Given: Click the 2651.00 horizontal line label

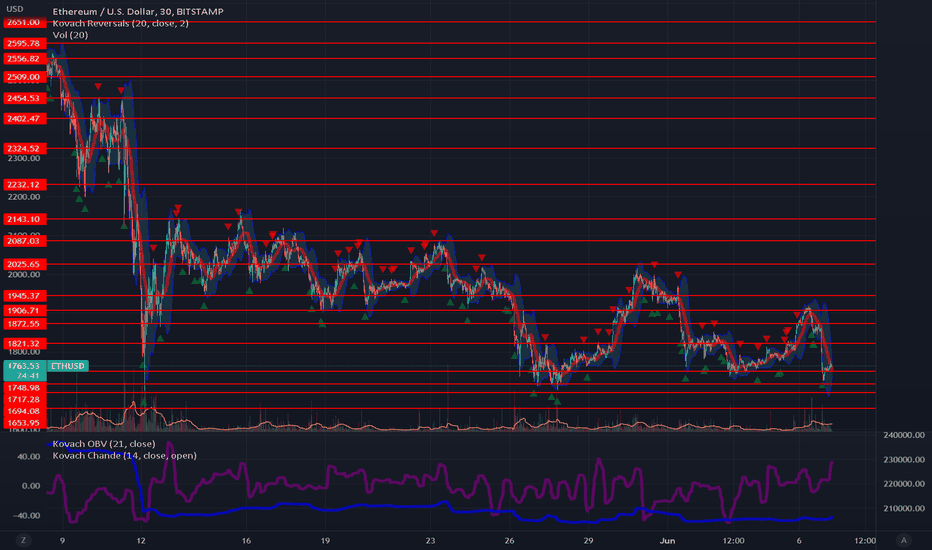Looking at the screenshot, I should coord(24,22).
